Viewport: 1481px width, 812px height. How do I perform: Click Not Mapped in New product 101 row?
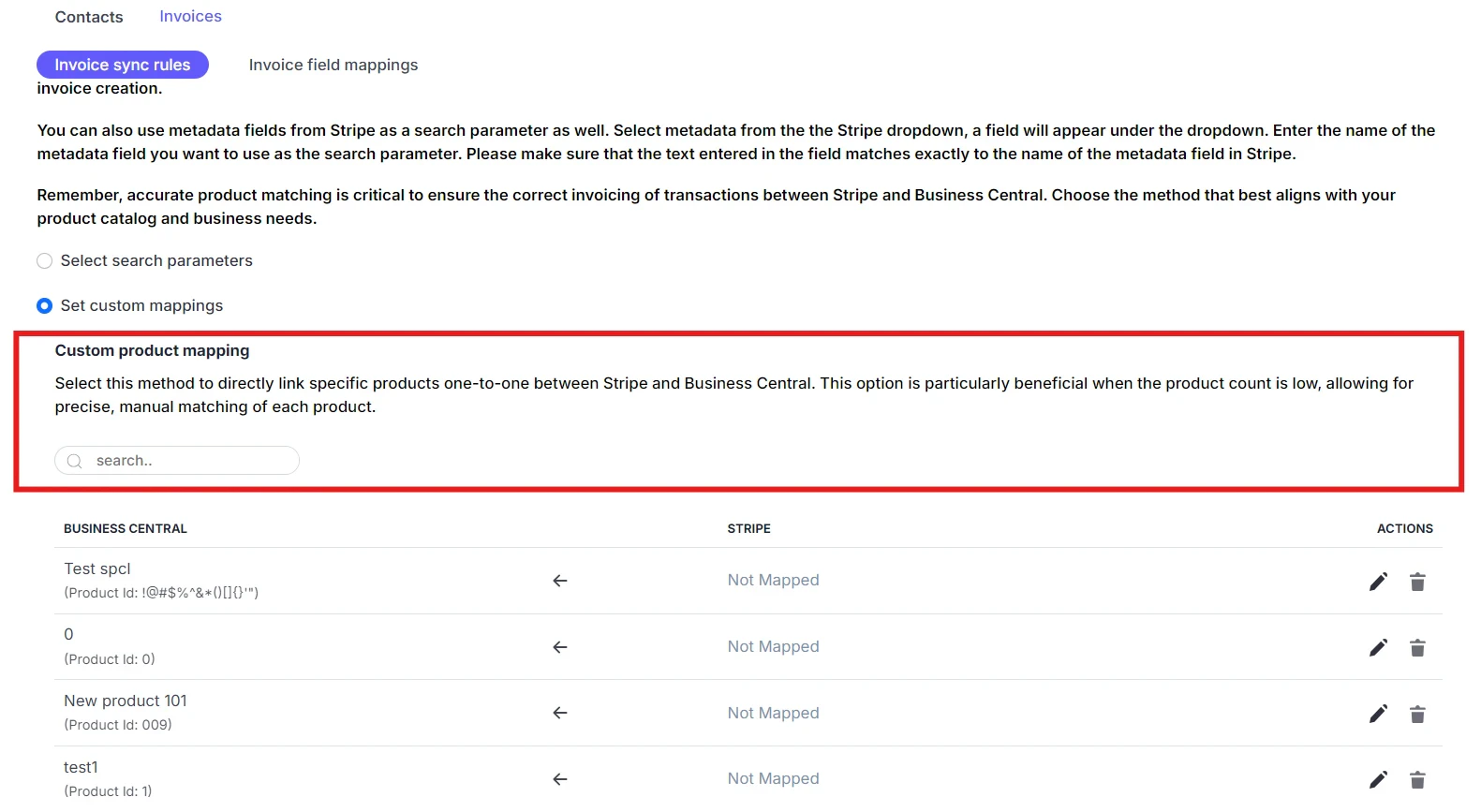[774, 713]
